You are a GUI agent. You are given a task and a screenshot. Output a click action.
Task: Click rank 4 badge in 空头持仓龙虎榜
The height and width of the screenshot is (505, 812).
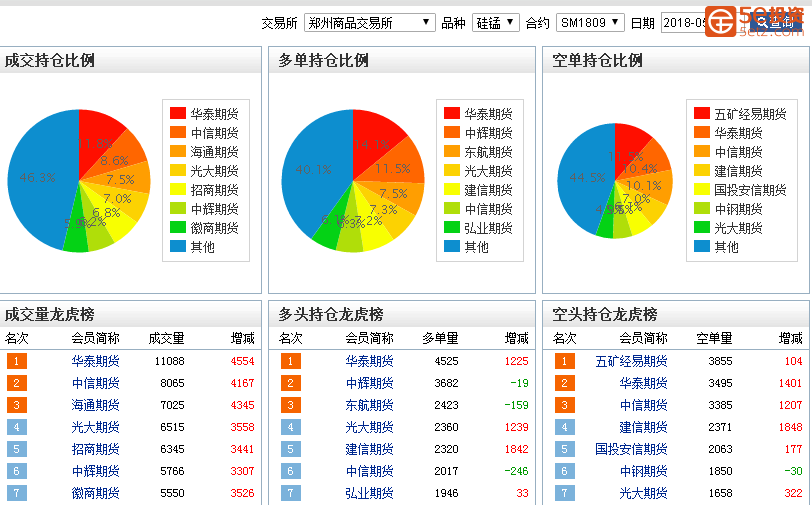click(564, 427)
